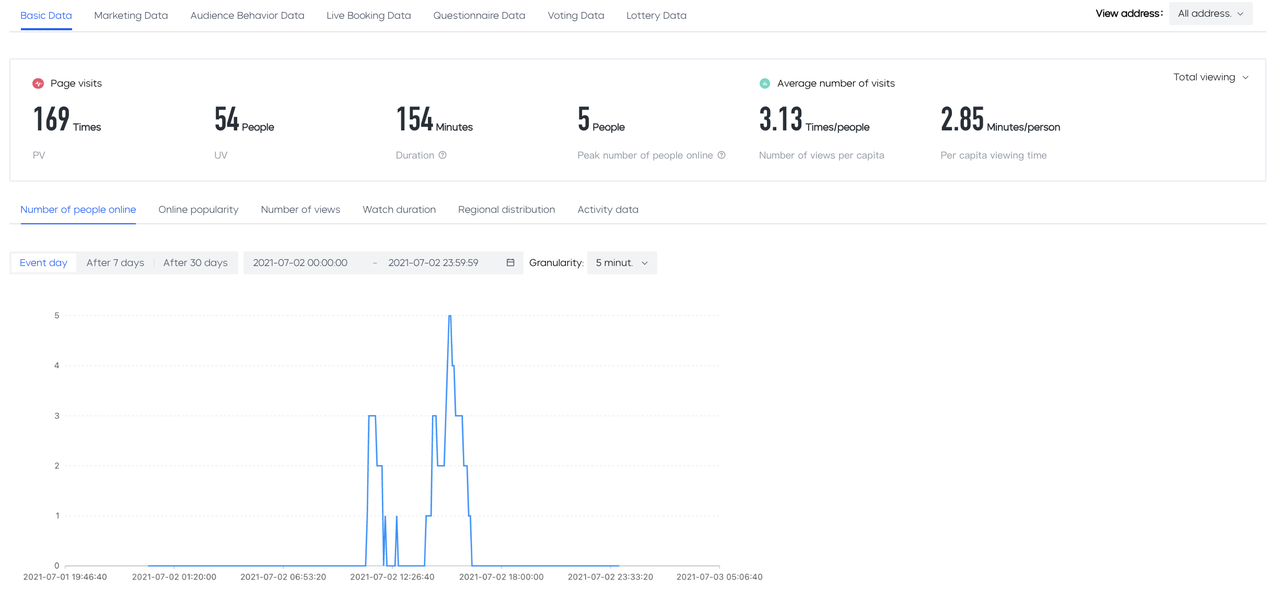The height and width of the screenshot is (603, 1280).
Task: Open the calendar icon in date range
Action: [x=510, y=263]
